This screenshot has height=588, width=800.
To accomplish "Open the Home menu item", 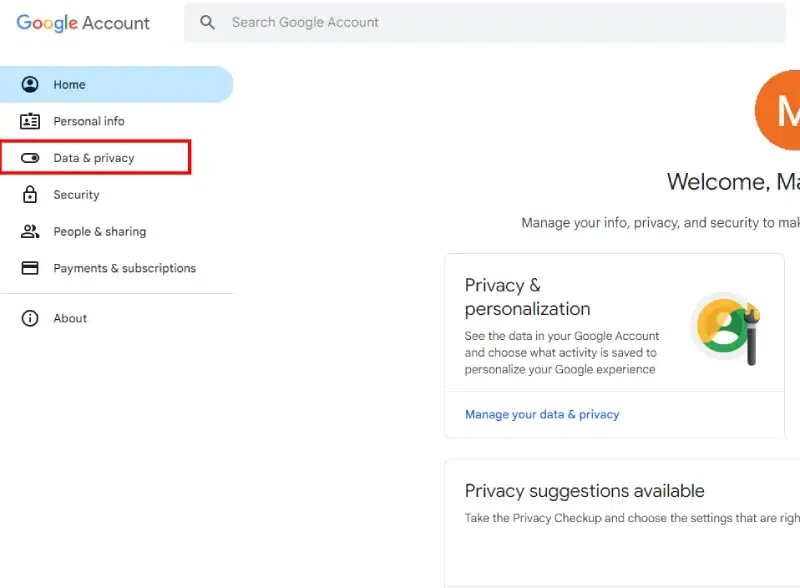I will click(x=69, y=85).
